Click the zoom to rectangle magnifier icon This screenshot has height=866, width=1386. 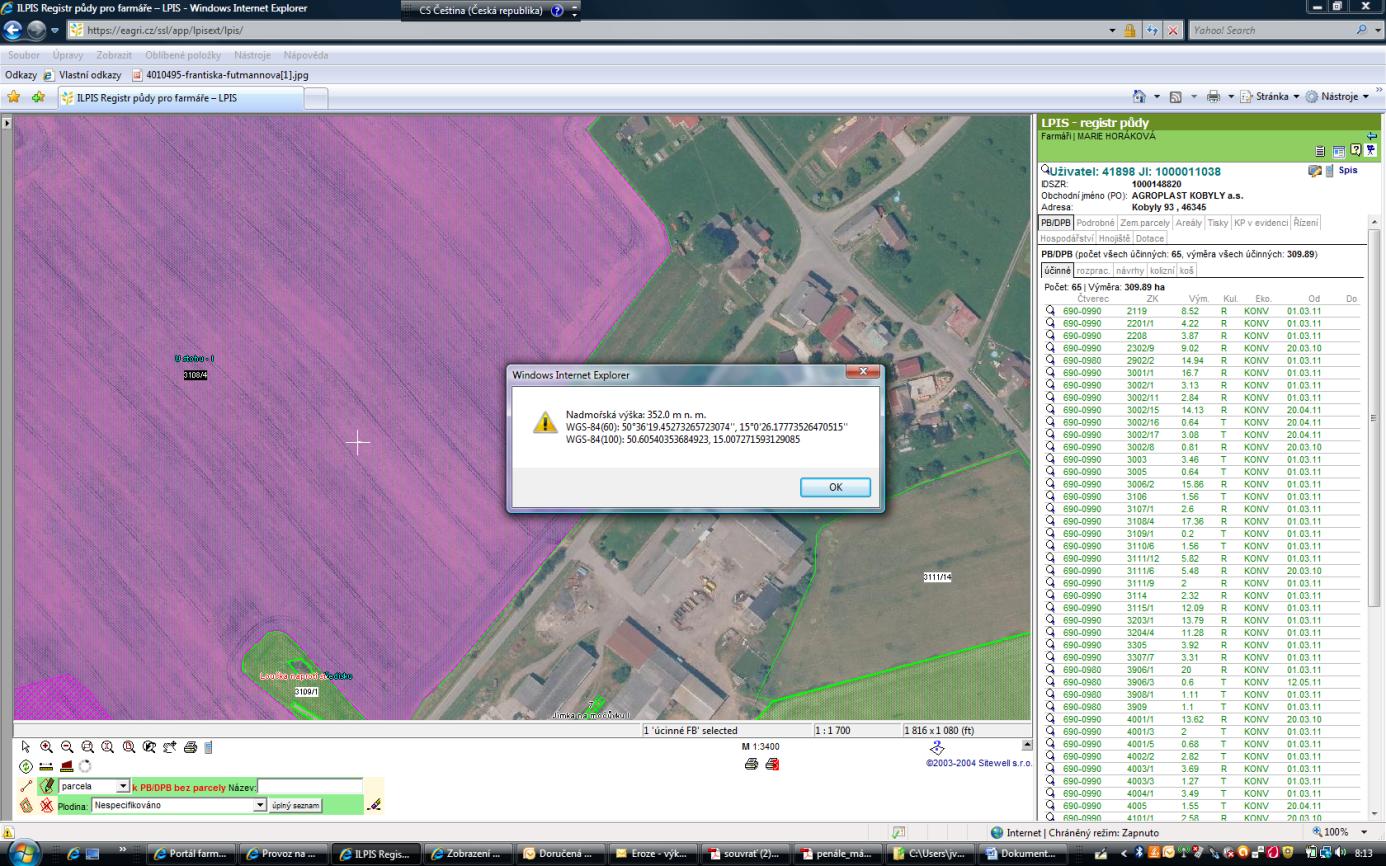point(87,747)
